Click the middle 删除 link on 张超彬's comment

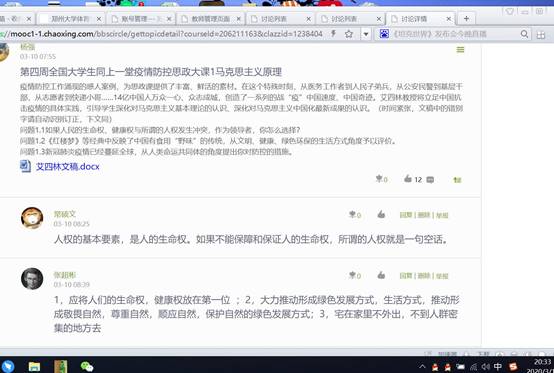[424, 276]
